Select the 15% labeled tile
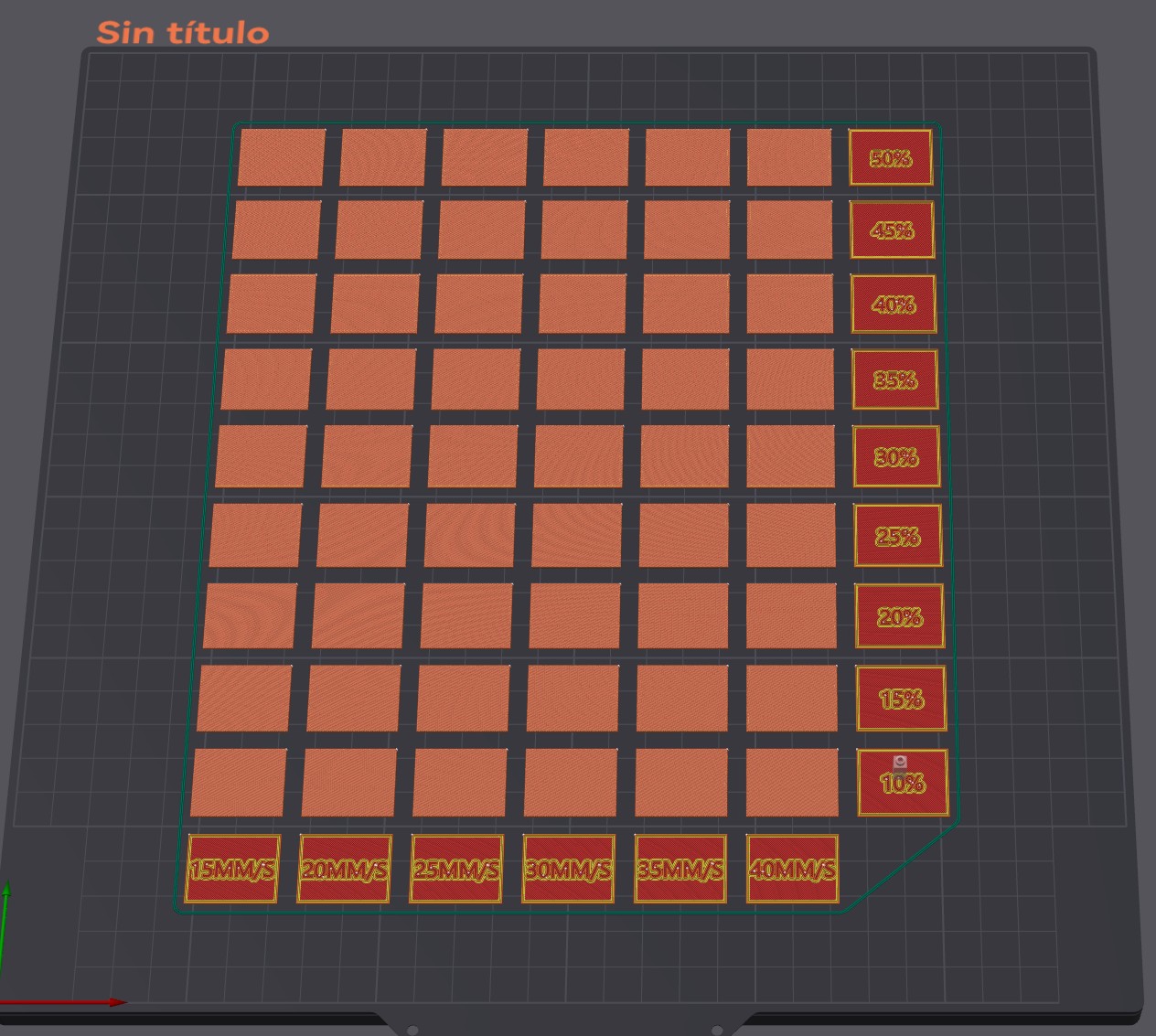The image size is (1156, 1036). (901, 699)
